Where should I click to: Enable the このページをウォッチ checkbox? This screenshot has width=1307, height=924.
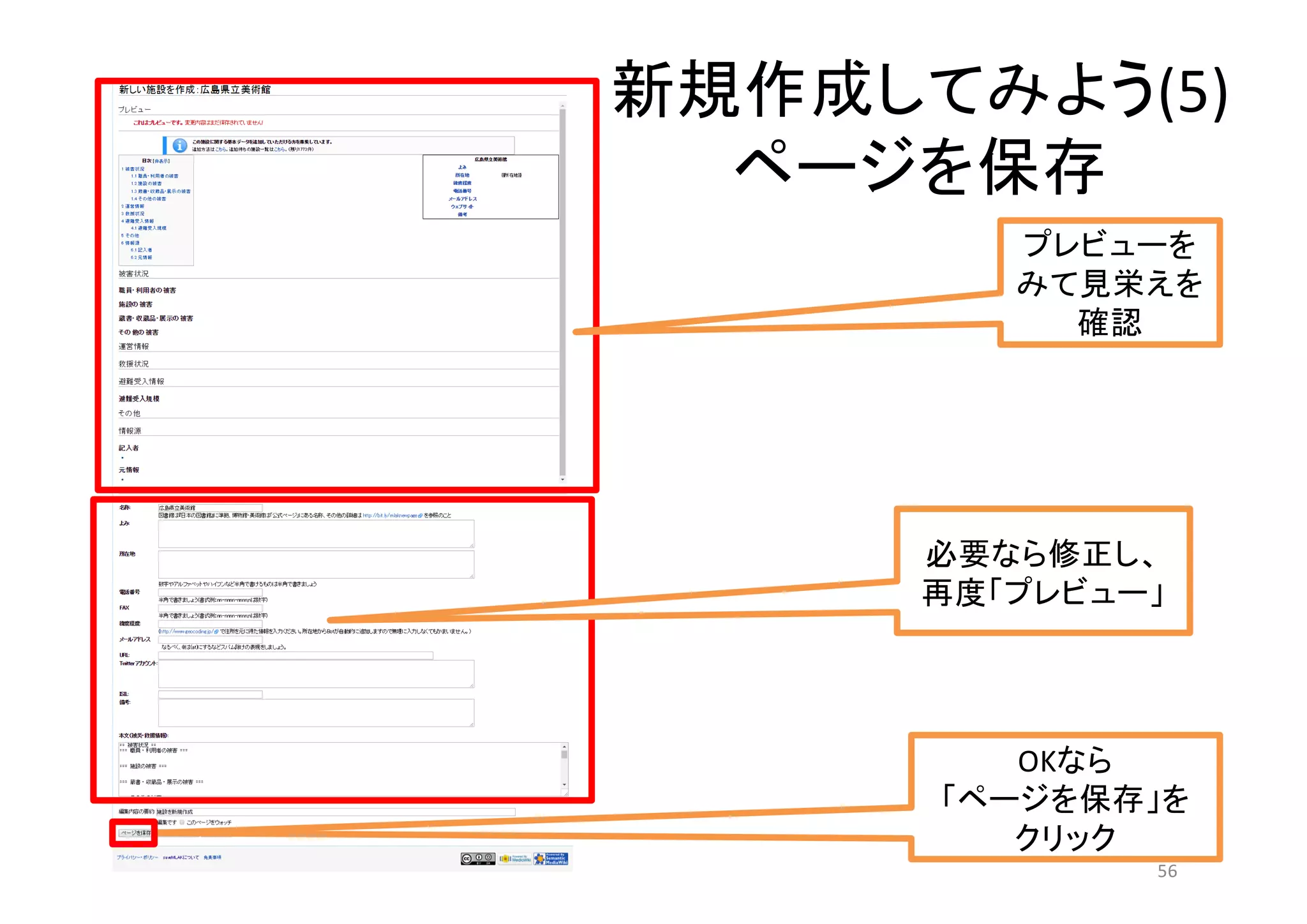(x=182, y=822)
